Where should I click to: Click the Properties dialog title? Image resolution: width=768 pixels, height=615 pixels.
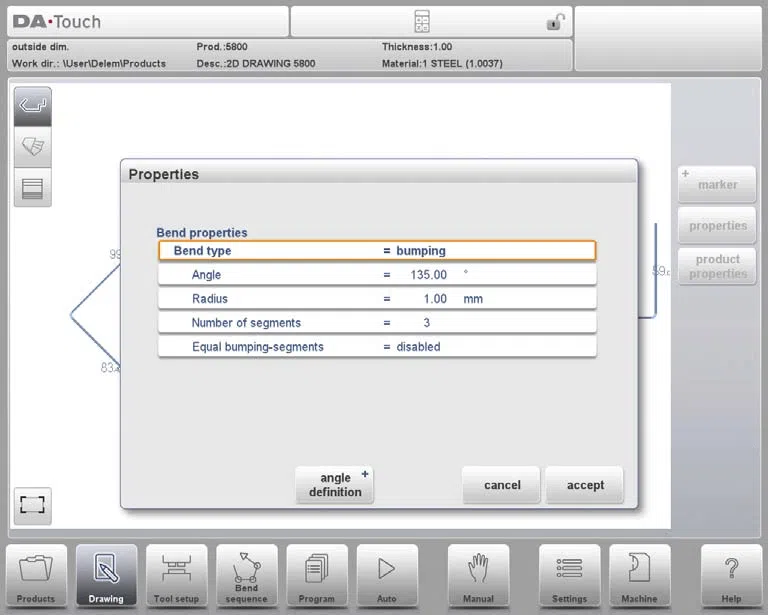pyautogui.click(x=164, y=174)
